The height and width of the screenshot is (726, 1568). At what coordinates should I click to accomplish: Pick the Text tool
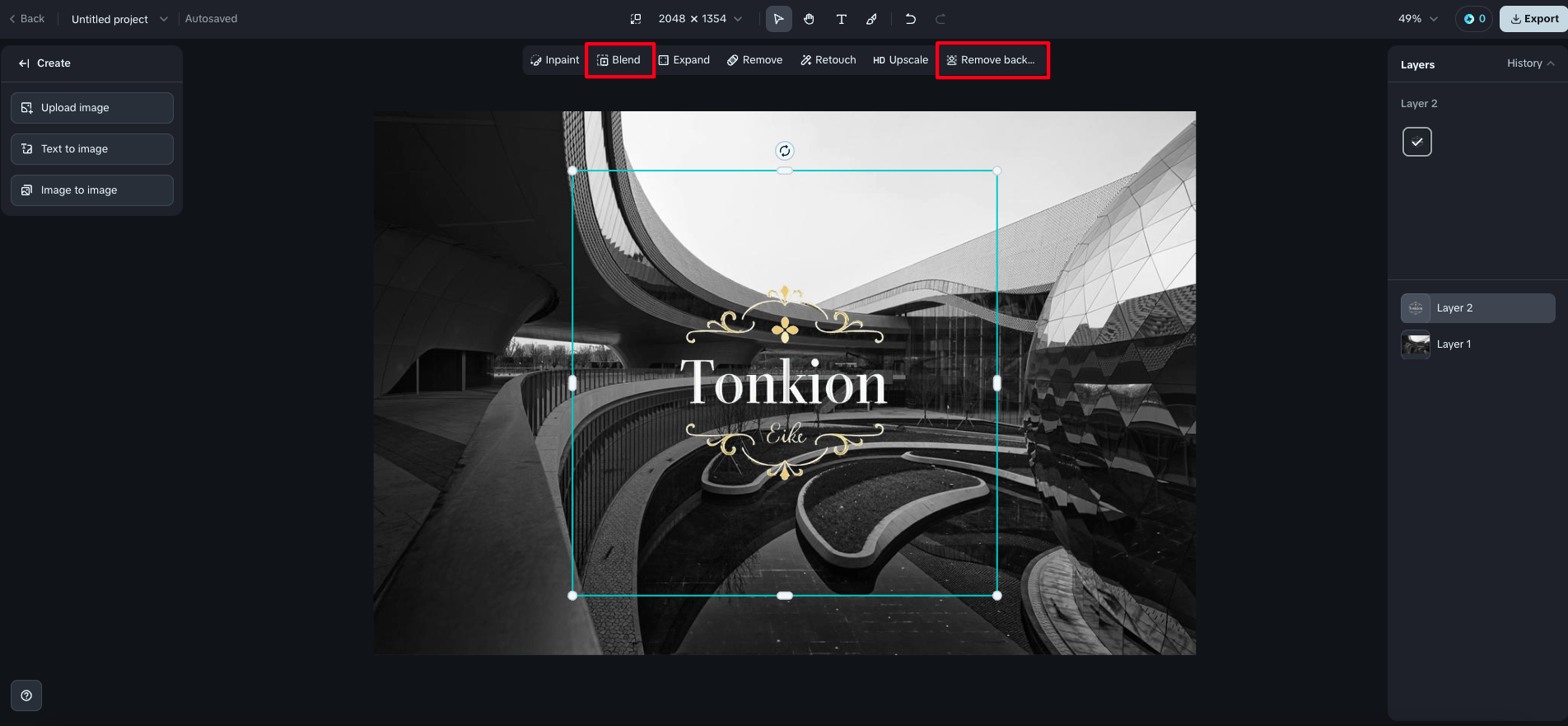tap(841, 19)
